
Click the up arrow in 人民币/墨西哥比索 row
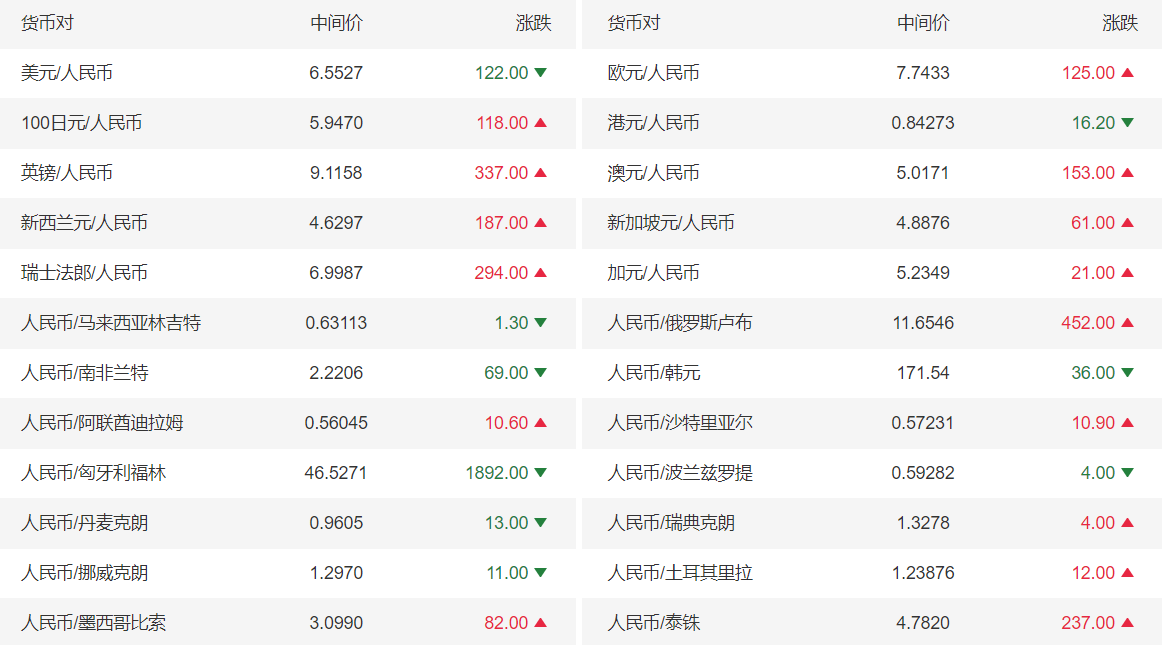point(540,622)
